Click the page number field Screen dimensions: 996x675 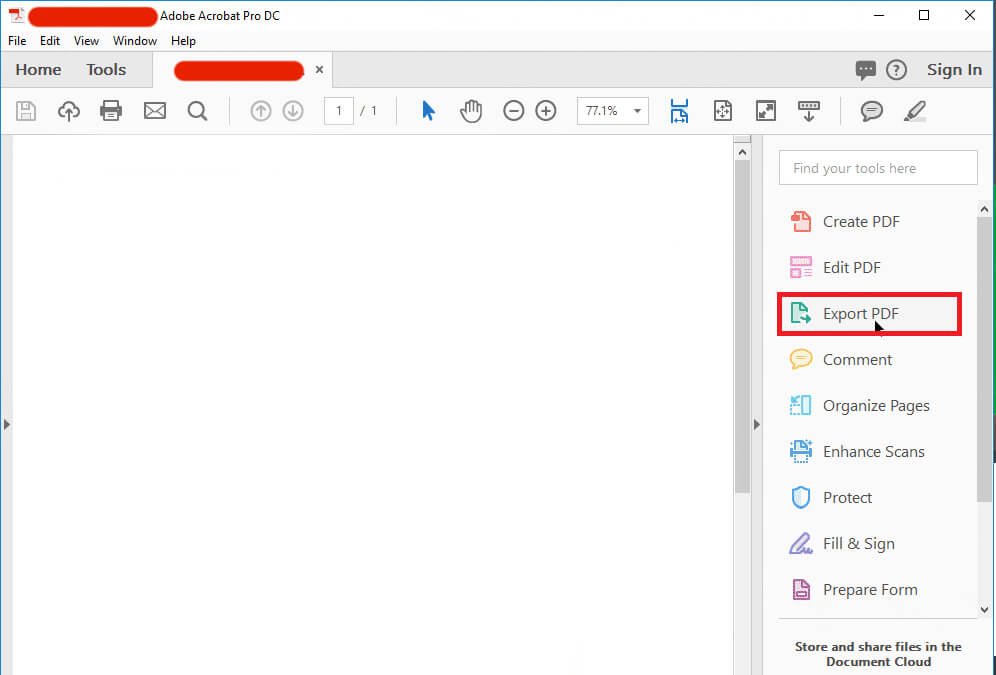(x=339, y=111)
